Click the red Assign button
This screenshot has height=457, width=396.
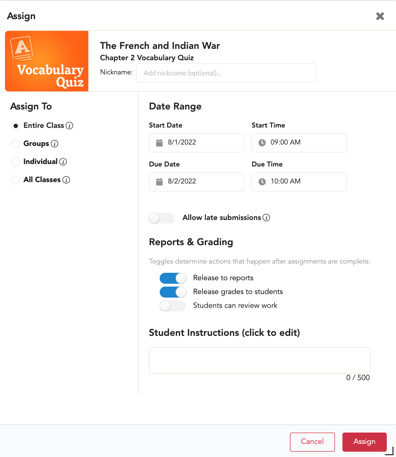[x=364, y=442]
